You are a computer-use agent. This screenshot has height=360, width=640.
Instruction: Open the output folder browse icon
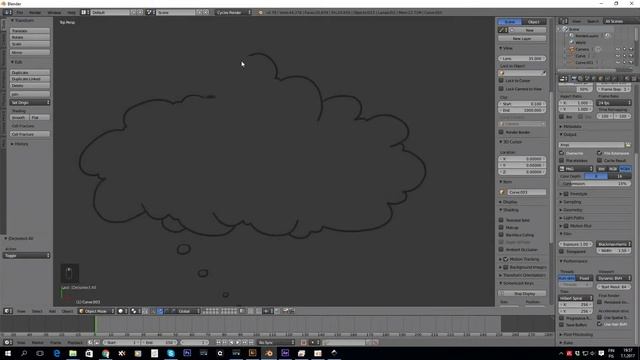coord(628,145)
